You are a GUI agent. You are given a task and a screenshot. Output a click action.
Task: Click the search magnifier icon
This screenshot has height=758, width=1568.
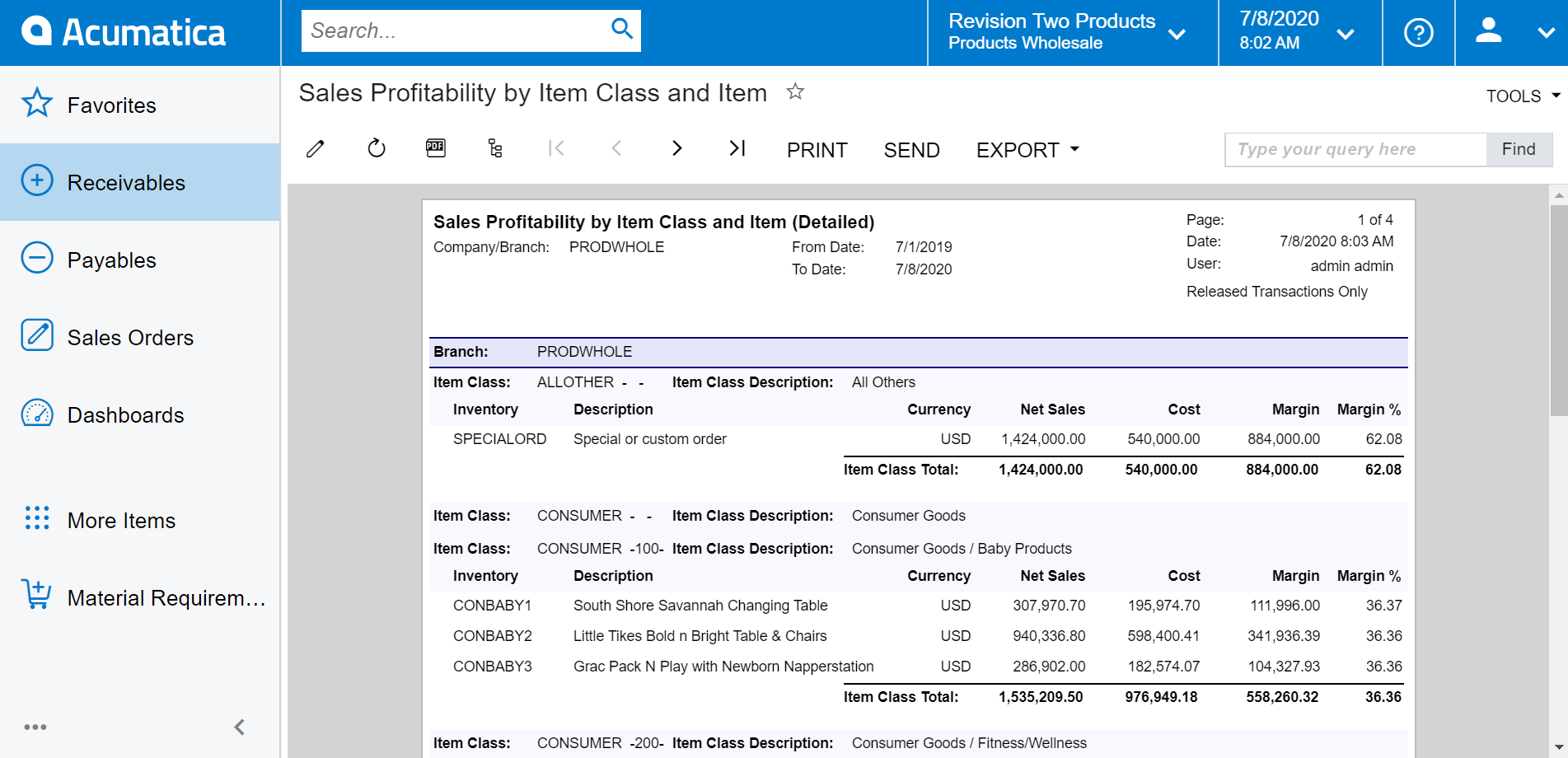pyautogui.click(x=622, y=30)
